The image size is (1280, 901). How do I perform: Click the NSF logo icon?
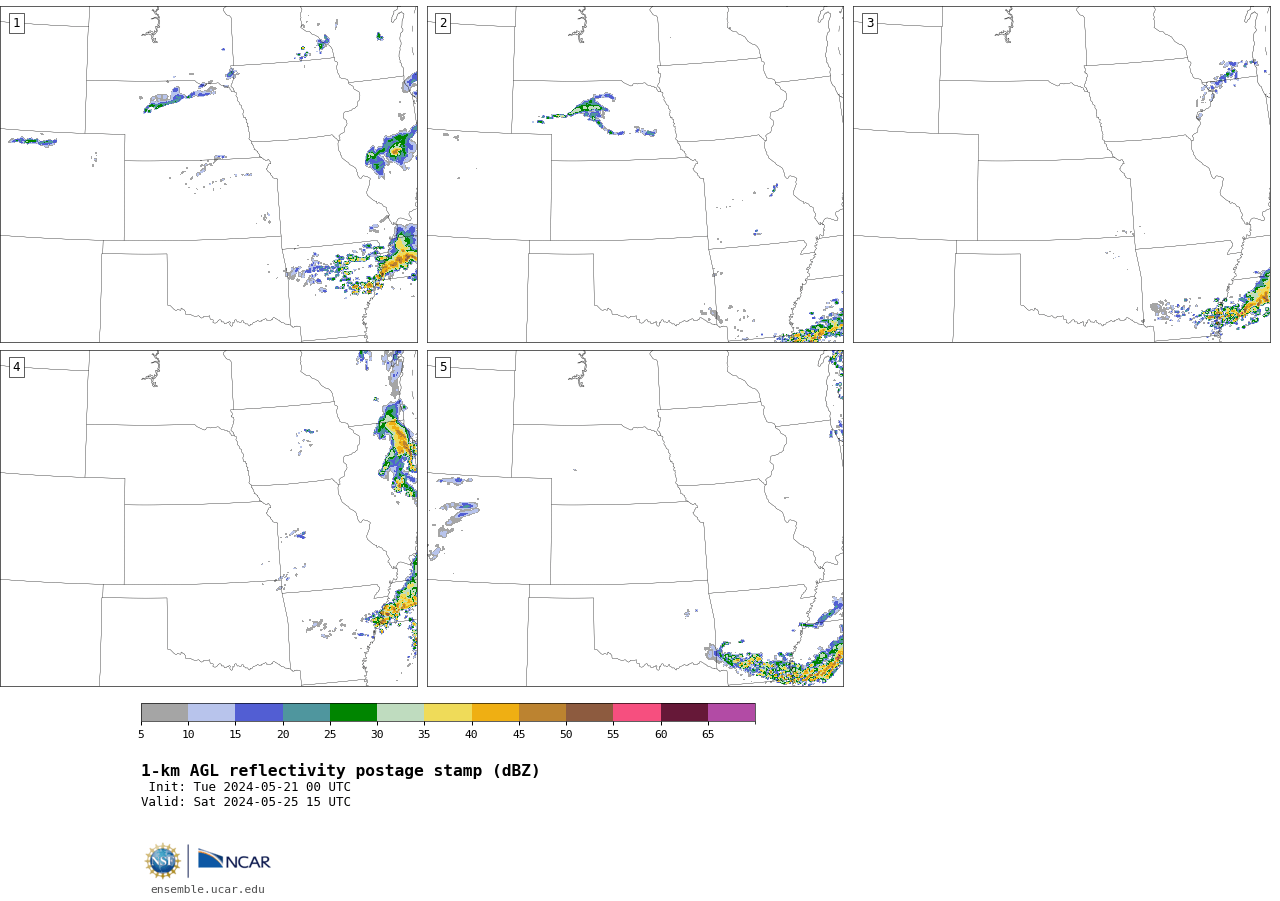point(163,861)
